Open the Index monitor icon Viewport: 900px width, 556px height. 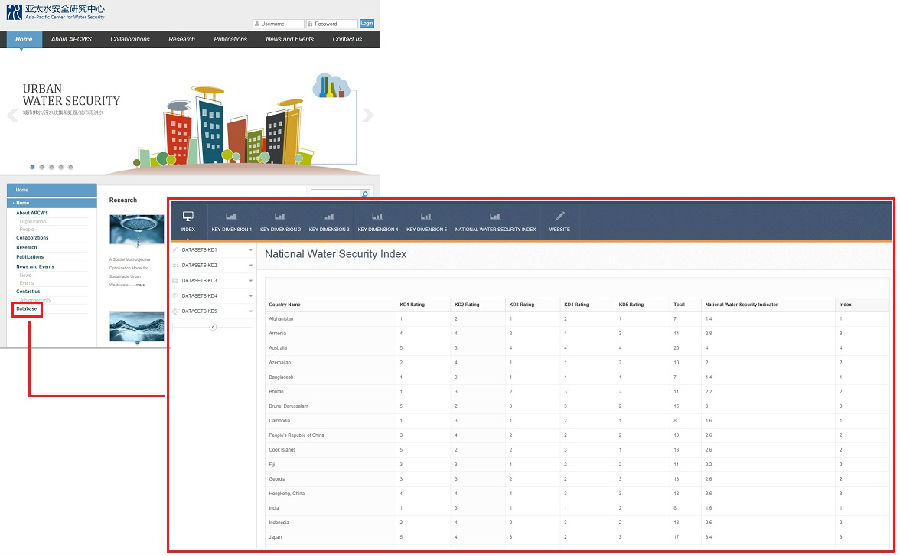187,216
